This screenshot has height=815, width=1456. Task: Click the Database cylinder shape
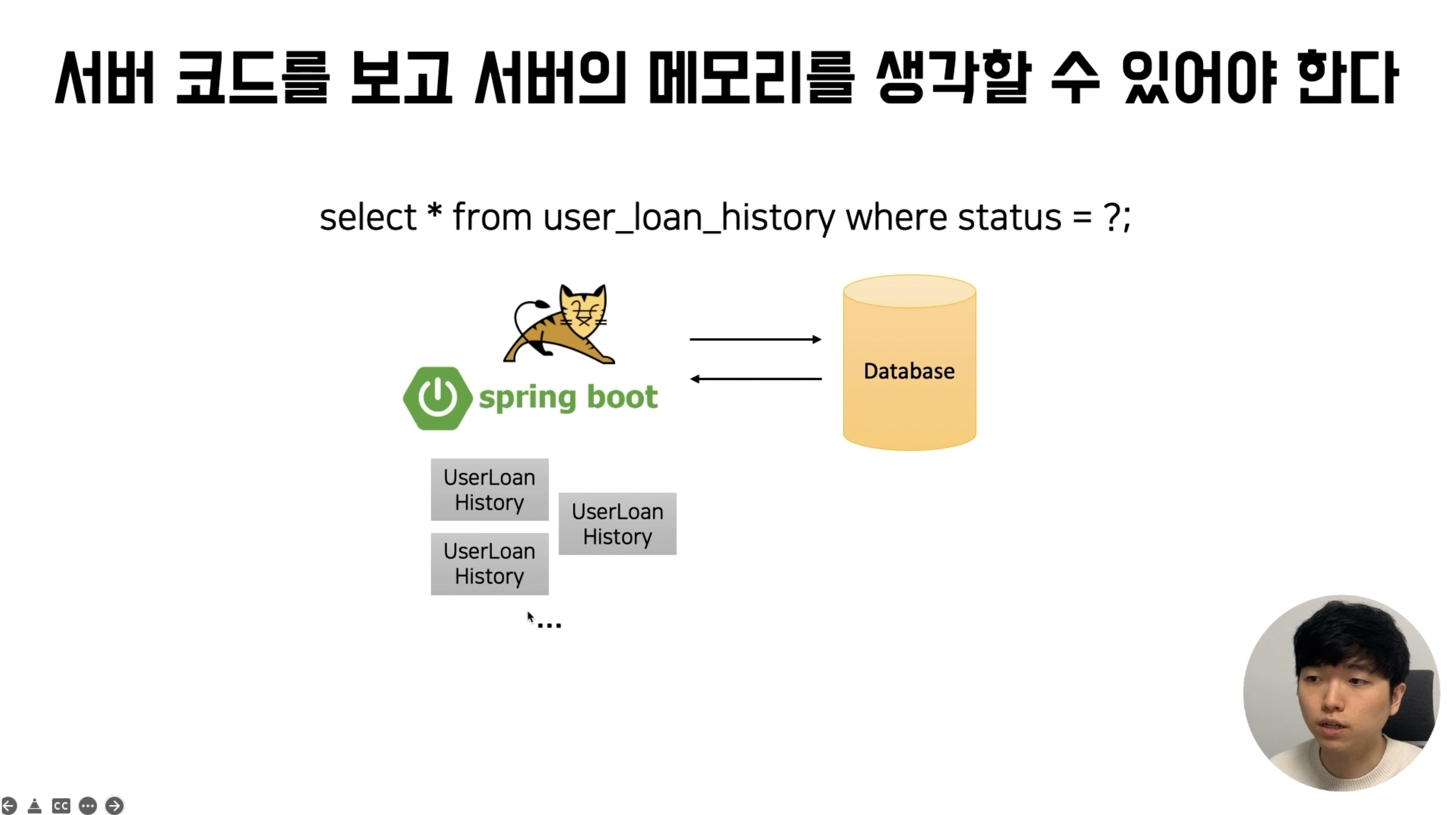pos(909,362)
